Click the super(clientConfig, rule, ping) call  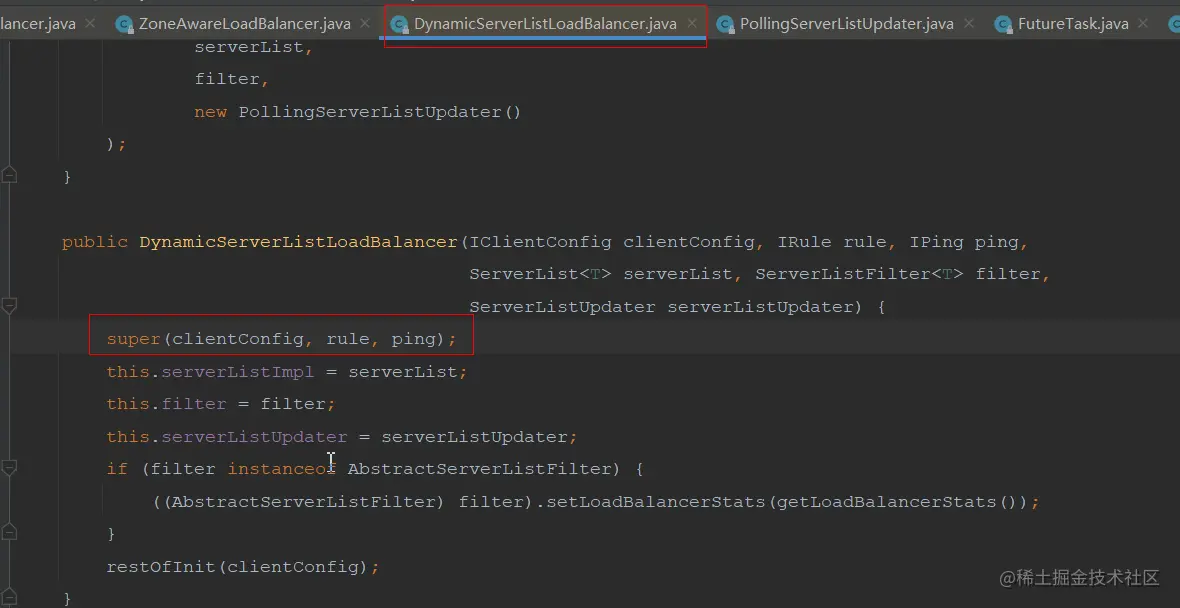pos(281,339)
